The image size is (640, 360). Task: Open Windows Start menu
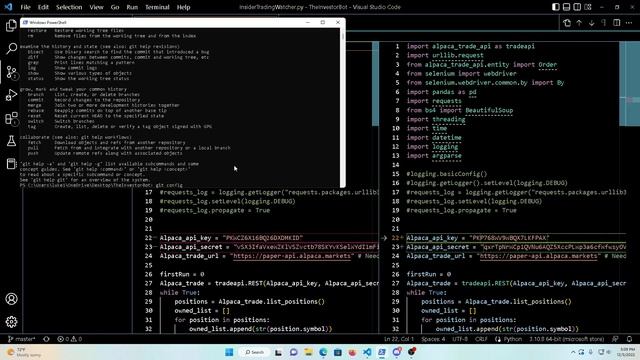click(229, 352)
